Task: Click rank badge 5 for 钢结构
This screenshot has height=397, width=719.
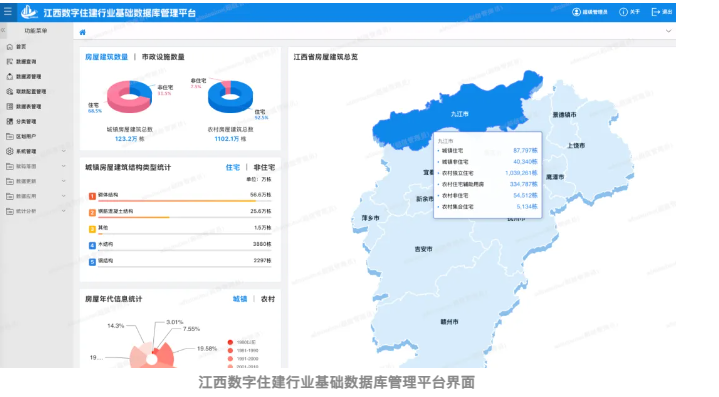Action: pyautogui.click(x=92, y=262)
